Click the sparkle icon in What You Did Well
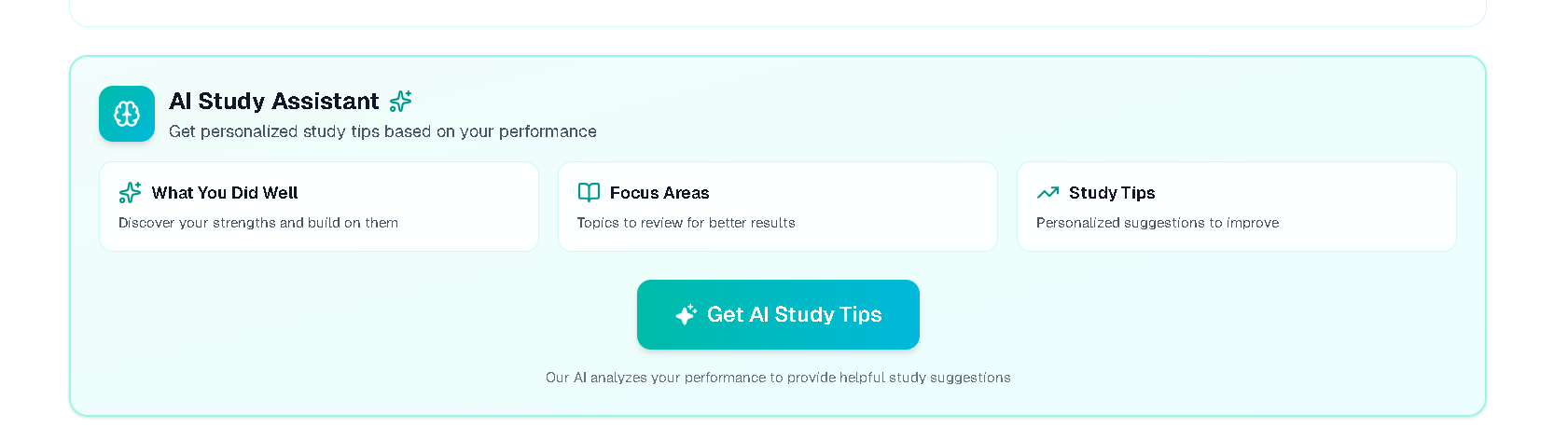Viewport: 1568px width, 441px height. 130,192
